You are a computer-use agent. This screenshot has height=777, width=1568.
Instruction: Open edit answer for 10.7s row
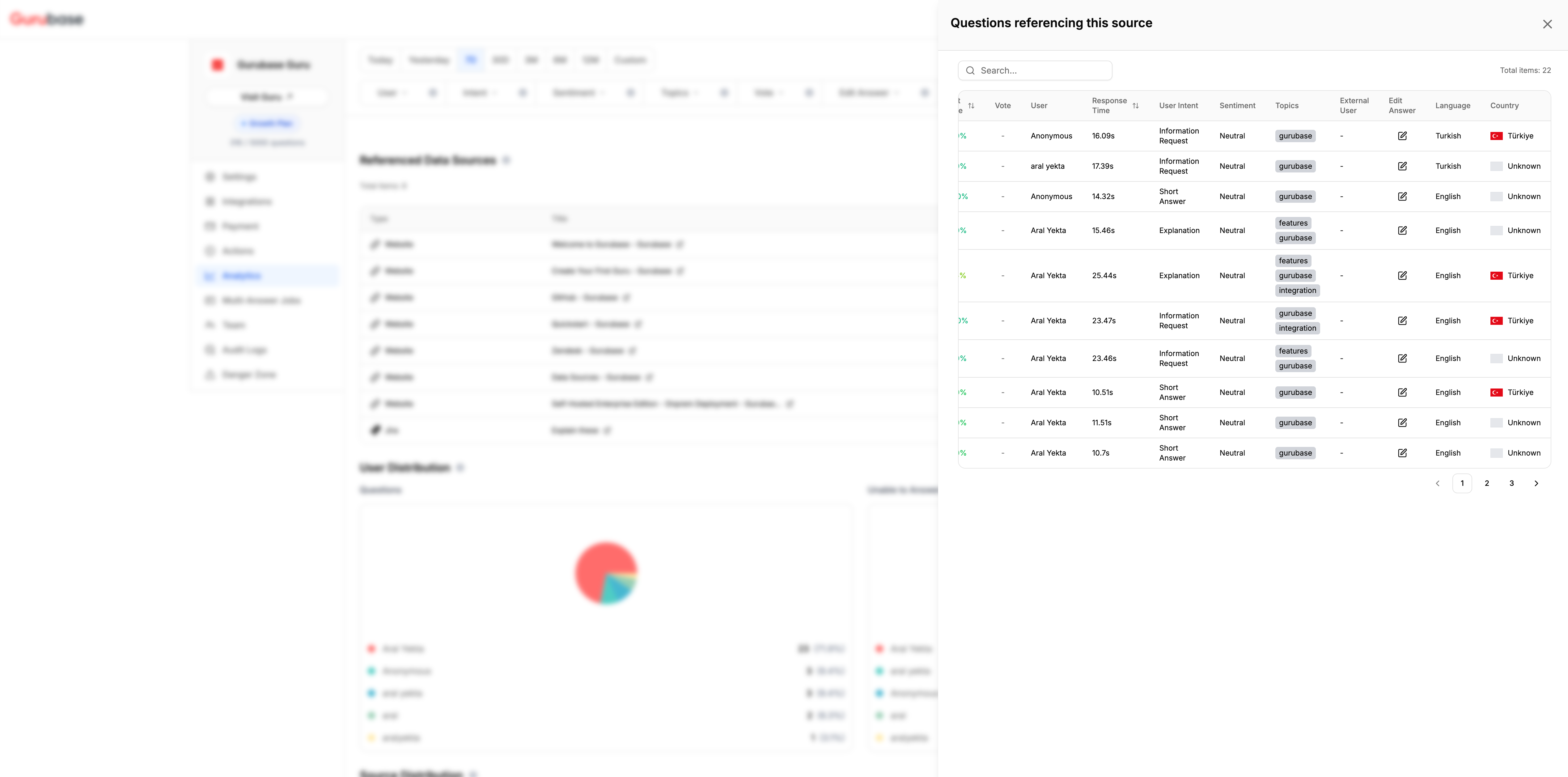point(1402,453)
